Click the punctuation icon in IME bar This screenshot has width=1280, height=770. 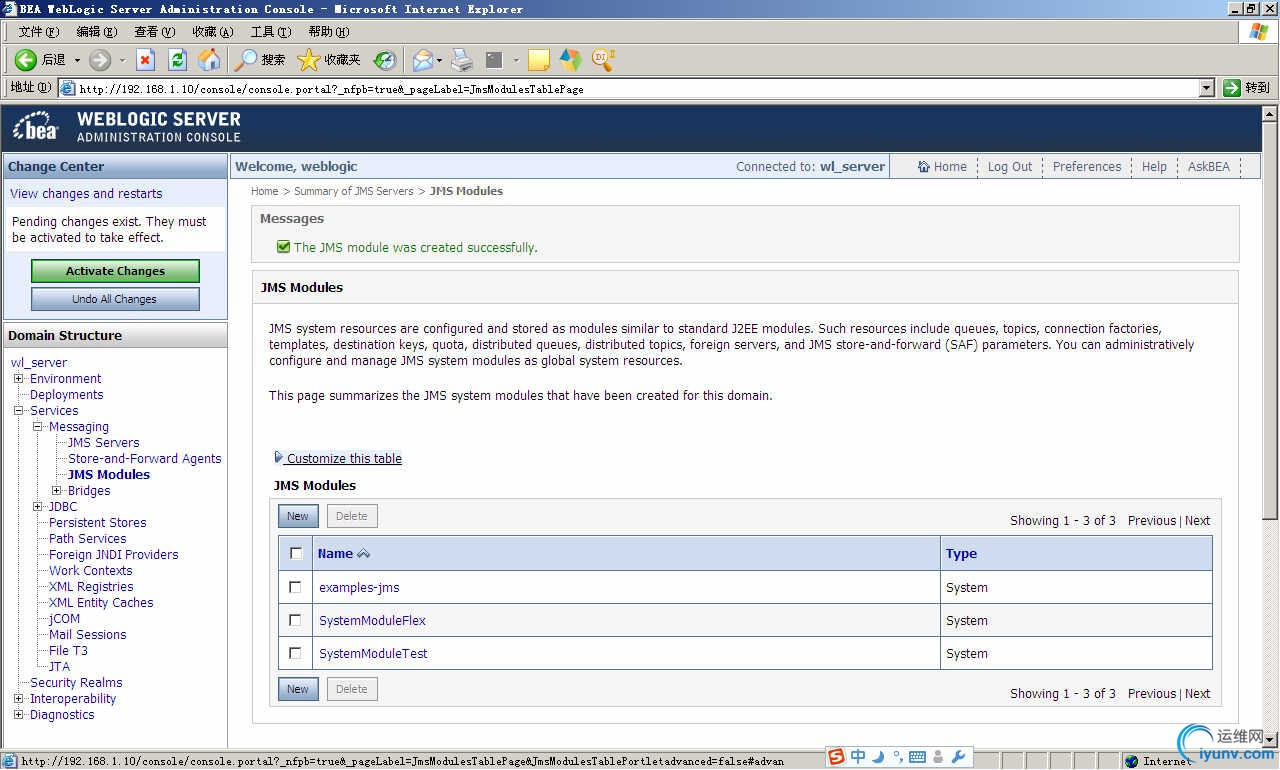(x=897, y=757)
